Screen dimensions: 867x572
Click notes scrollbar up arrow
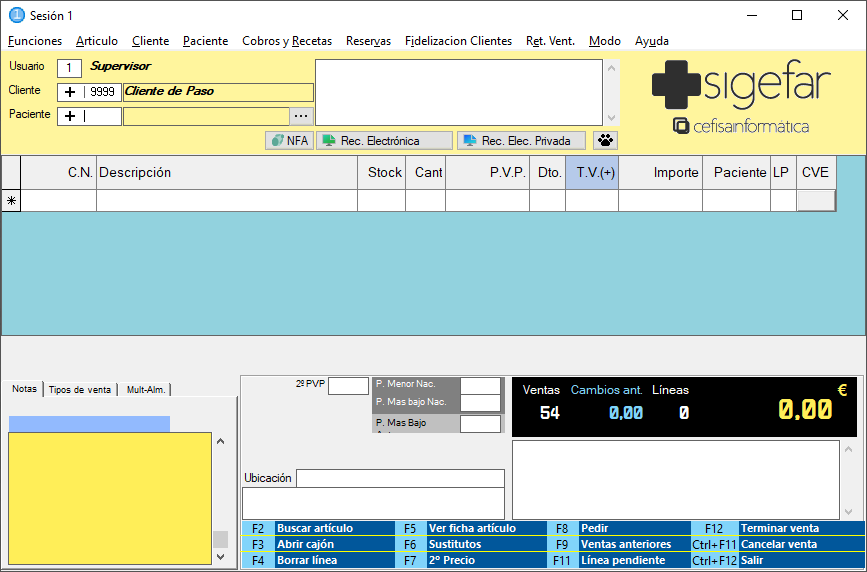pyautogui.click(x=221, y=441)
